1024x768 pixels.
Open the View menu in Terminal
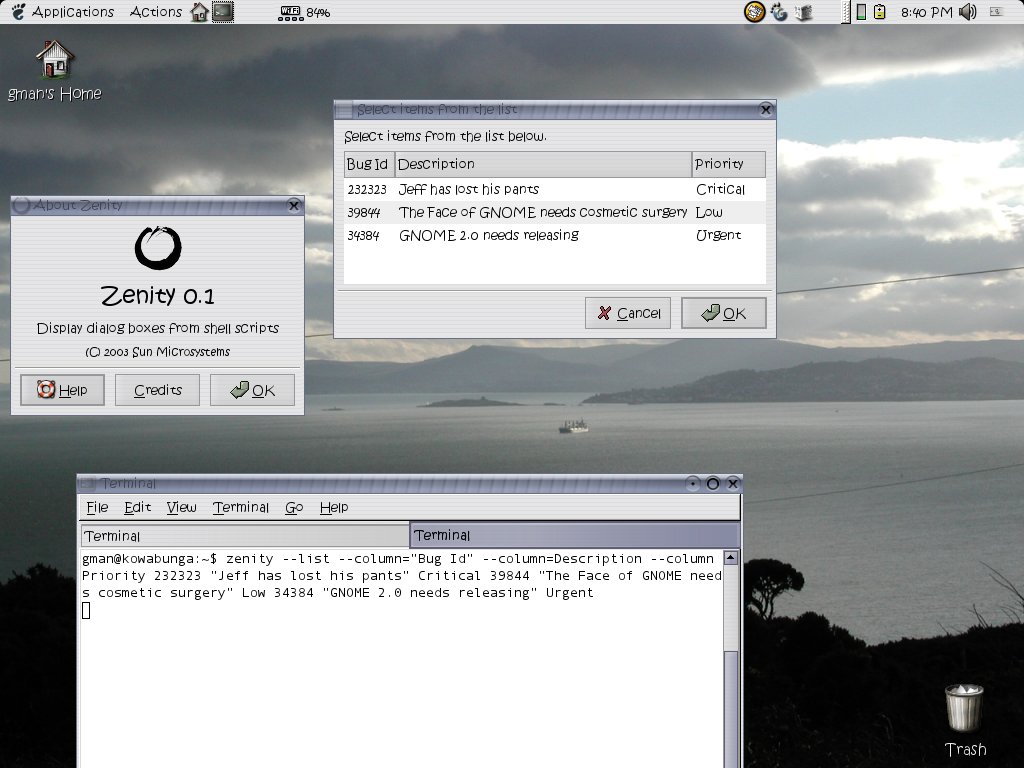tap(181, 507)
